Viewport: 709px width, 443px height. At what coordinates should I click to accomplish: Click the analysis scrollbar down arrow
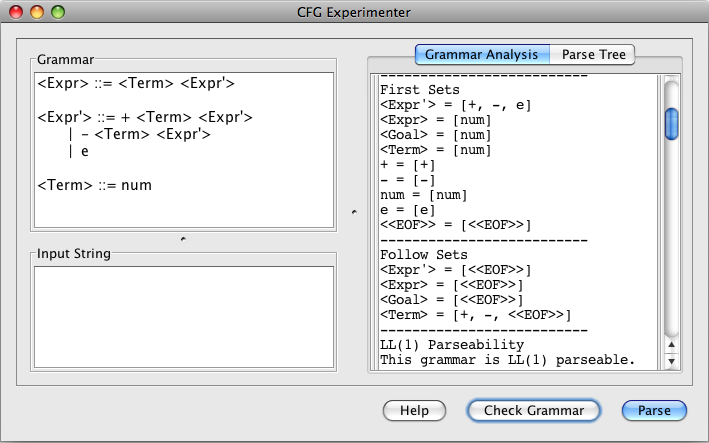point(671,361)
